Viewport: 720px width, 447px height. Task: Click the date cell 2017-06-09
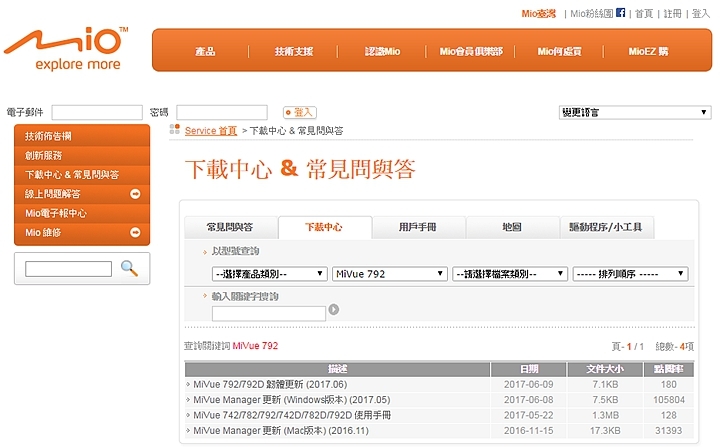click(529, 384)
